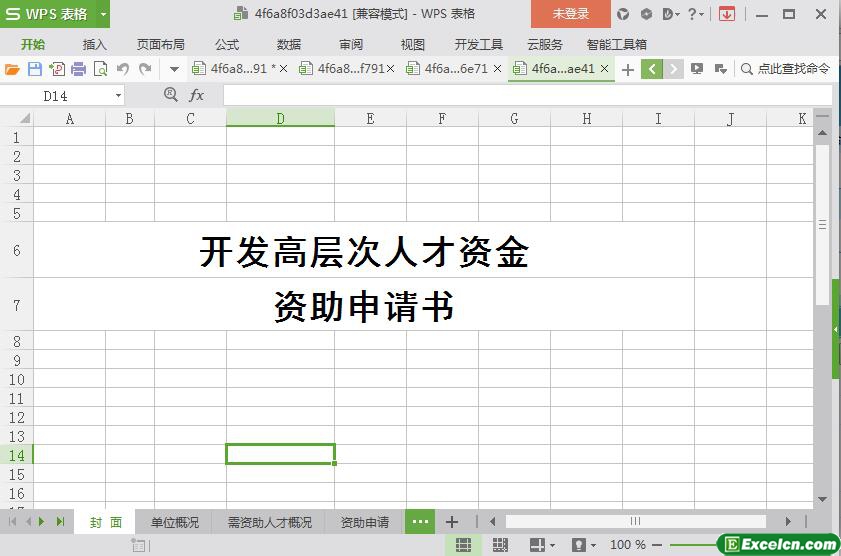
Task: Save the workbook with the floppy icon
Action: click(35, 69)
